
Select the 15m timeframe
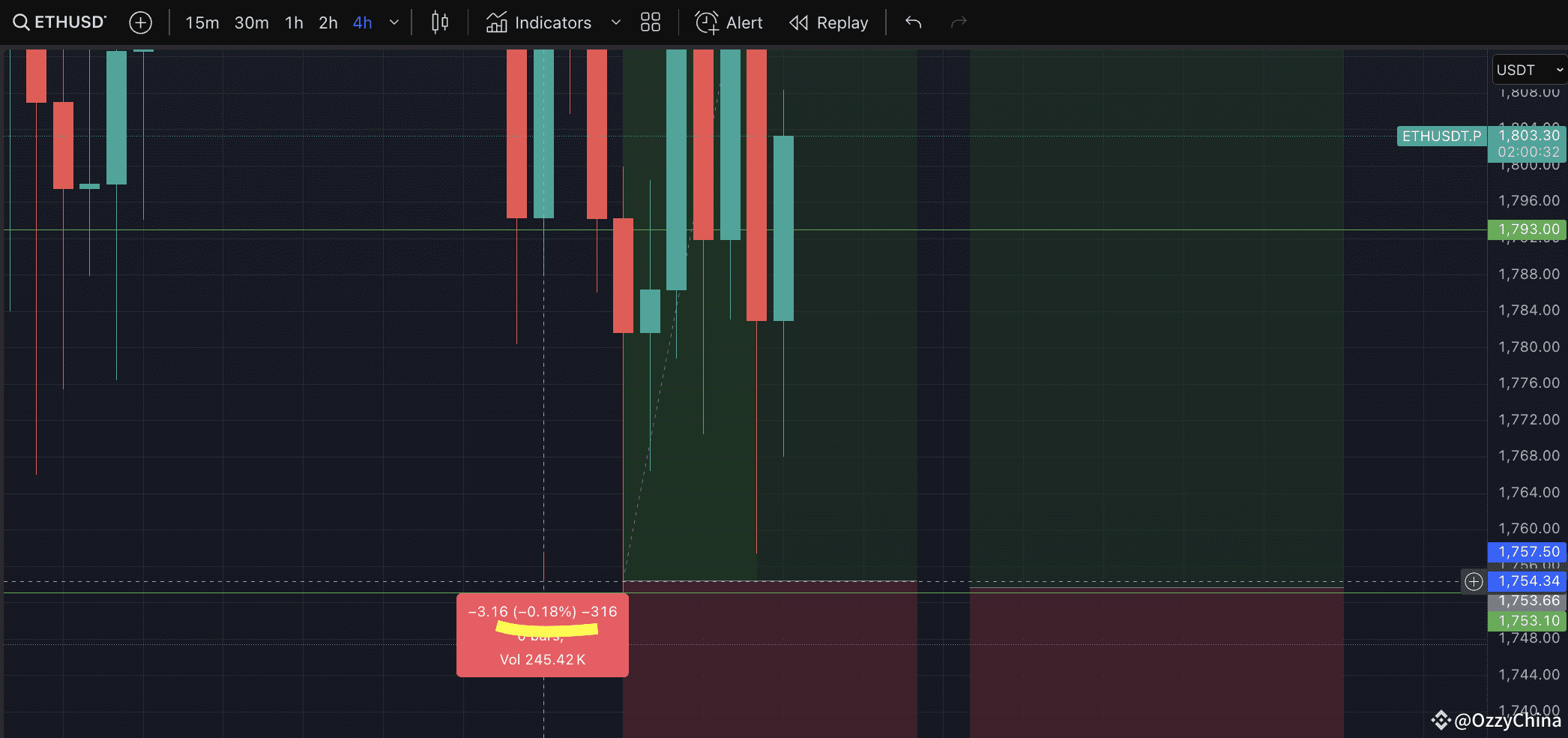click(202, 22)
